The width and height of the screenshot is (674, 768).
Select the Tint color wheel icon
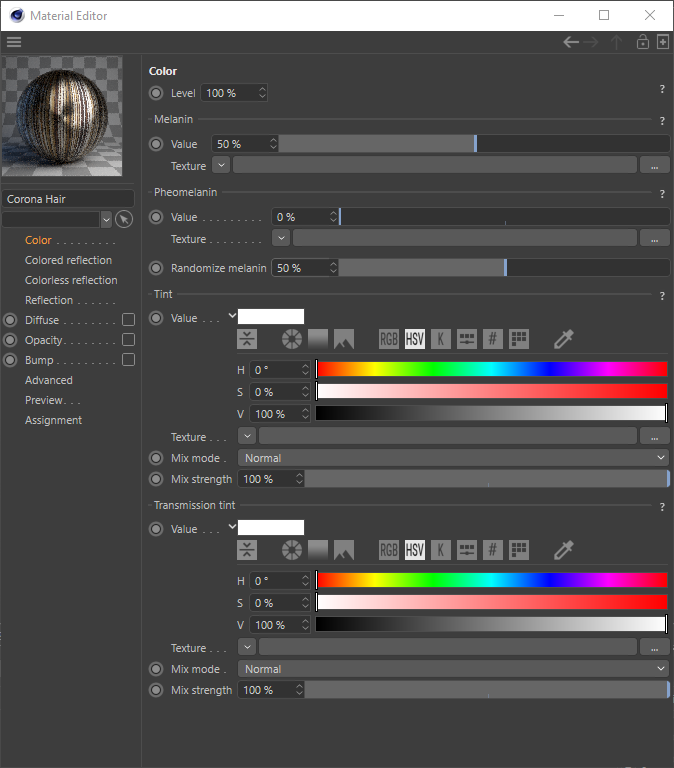tap(292, 339)
